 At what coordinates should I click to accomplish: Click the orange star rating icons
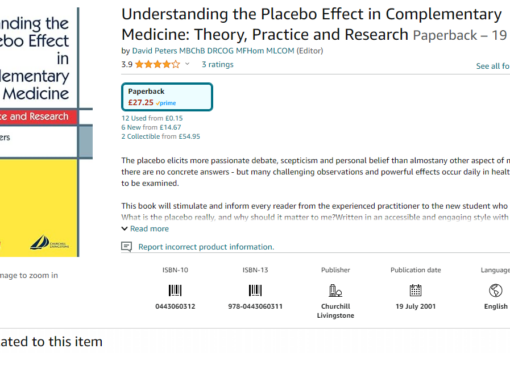157,64
